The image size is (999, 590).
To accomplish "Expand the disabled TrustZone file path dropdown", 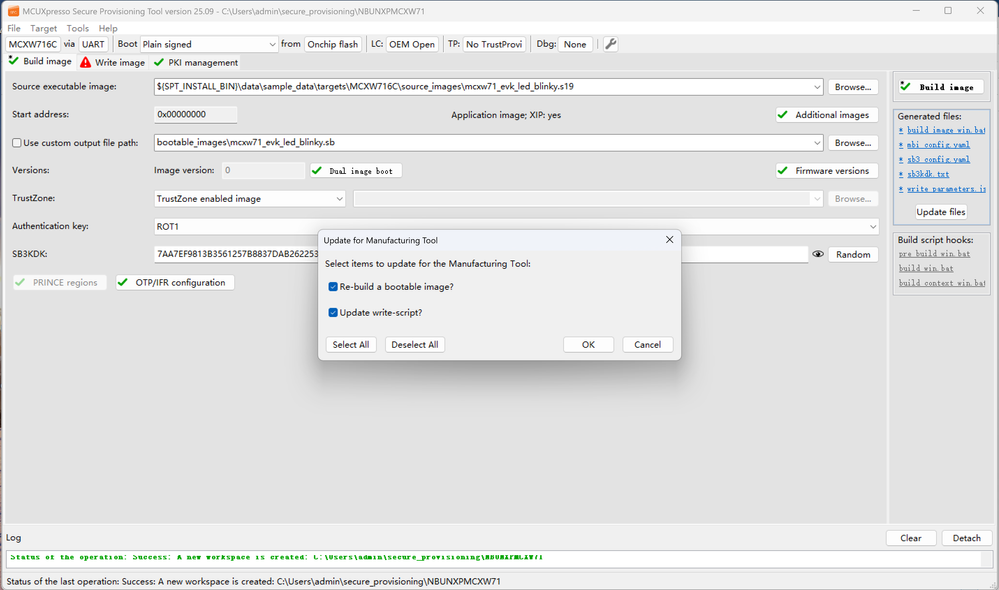I will pos(817,199).
